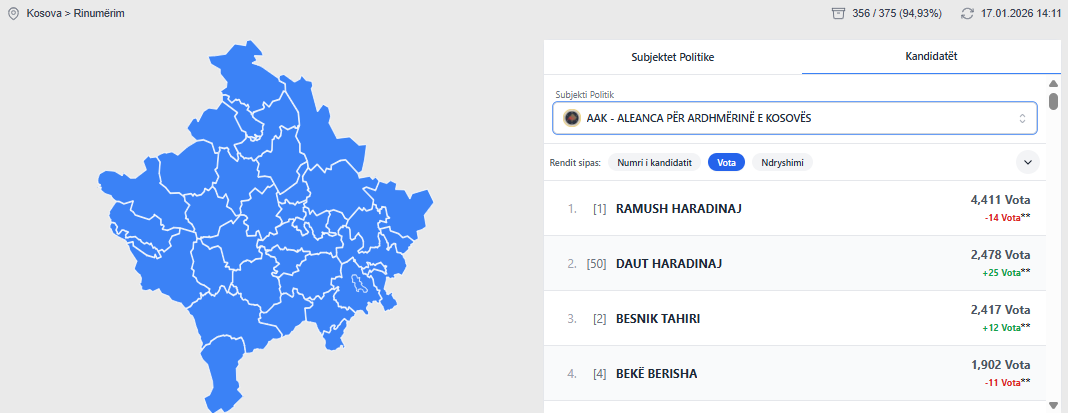
Task: Select the Vota sort option
Action: coord(726,162)
